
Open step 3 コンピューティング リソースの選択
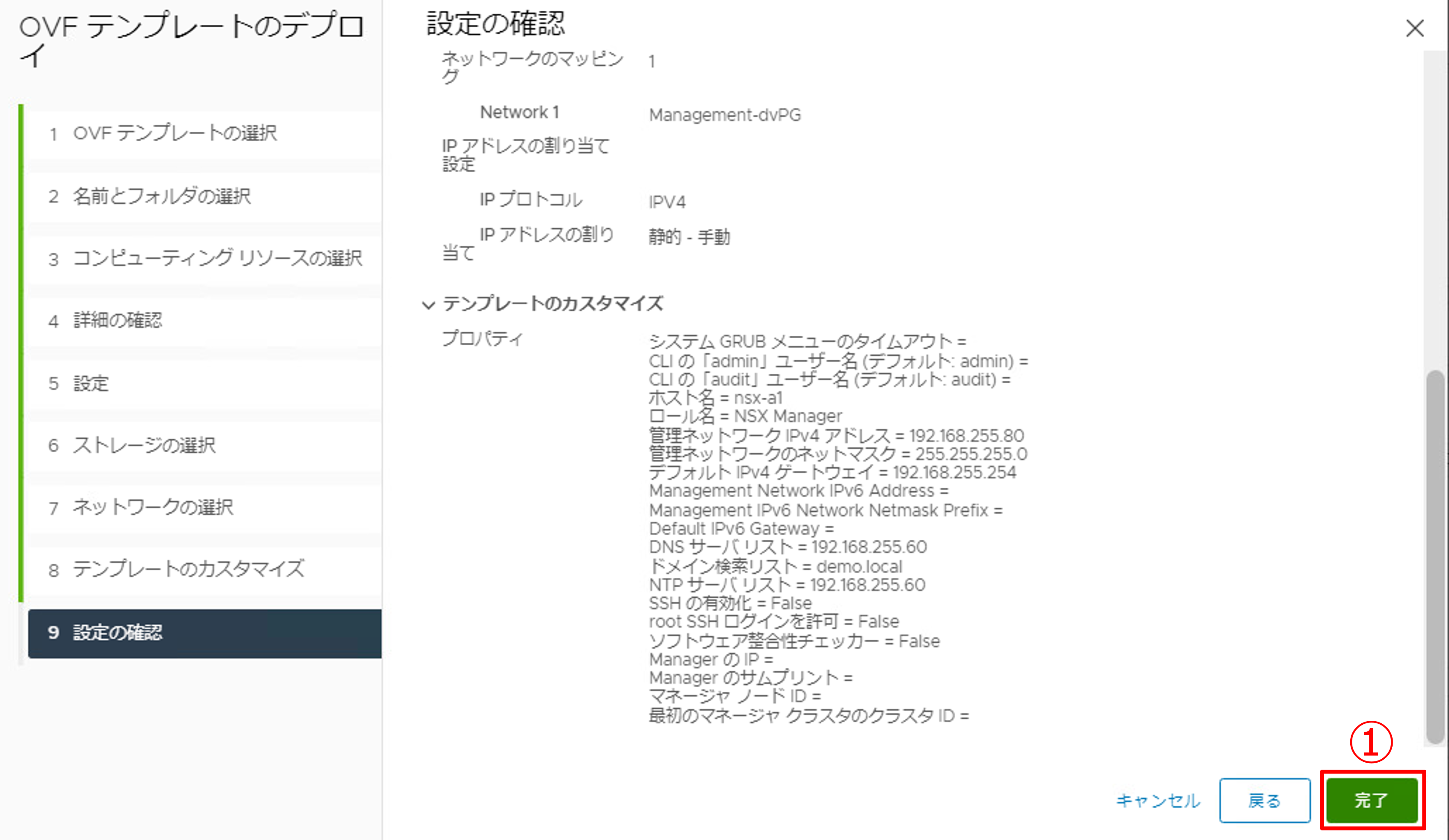tap(217, 258)
